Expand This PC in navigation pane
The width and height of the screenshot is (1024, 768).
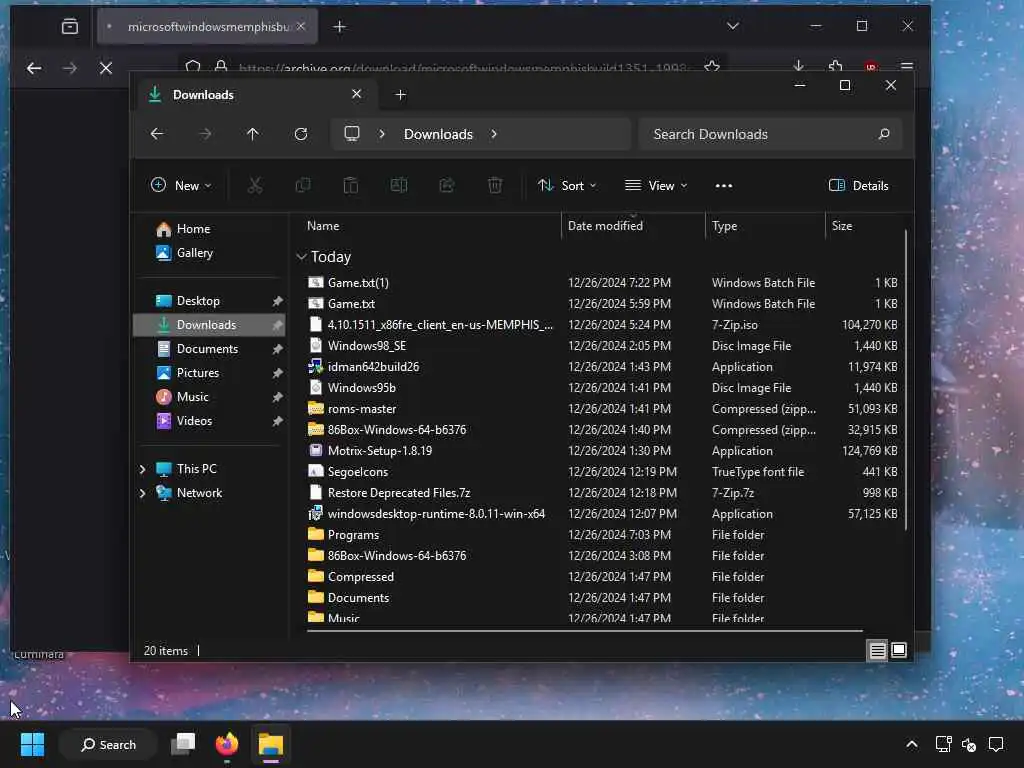pos(142,469)
